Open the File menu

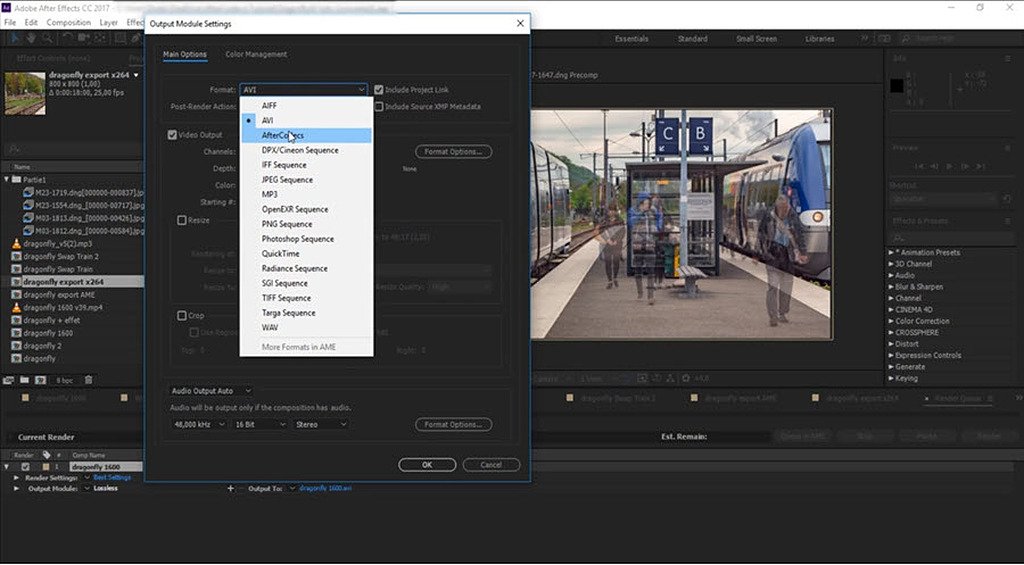10,22
